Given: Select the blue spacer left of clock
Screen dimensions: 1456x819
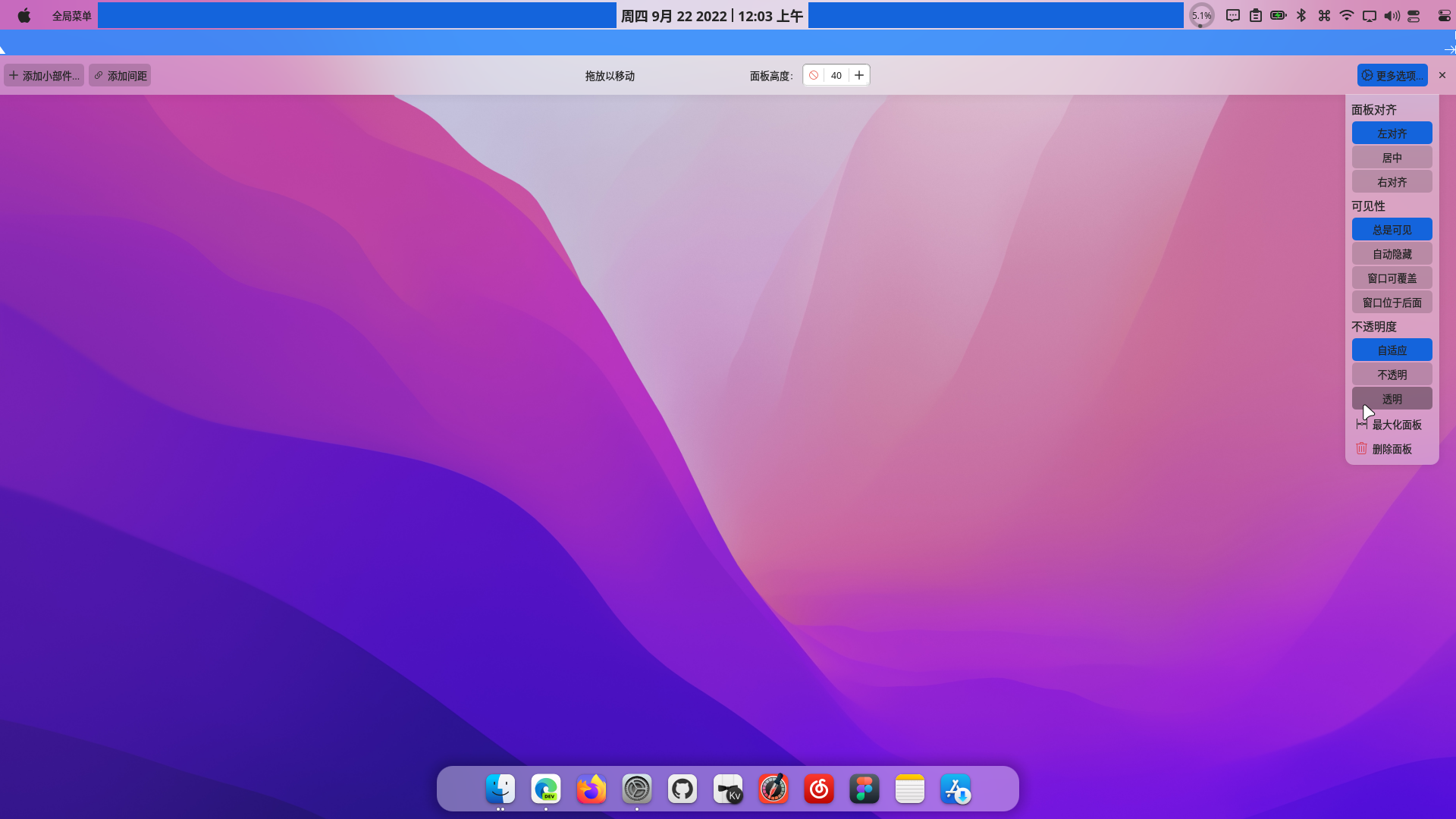Looking at the screenshot, I should [x=357, y=15].
